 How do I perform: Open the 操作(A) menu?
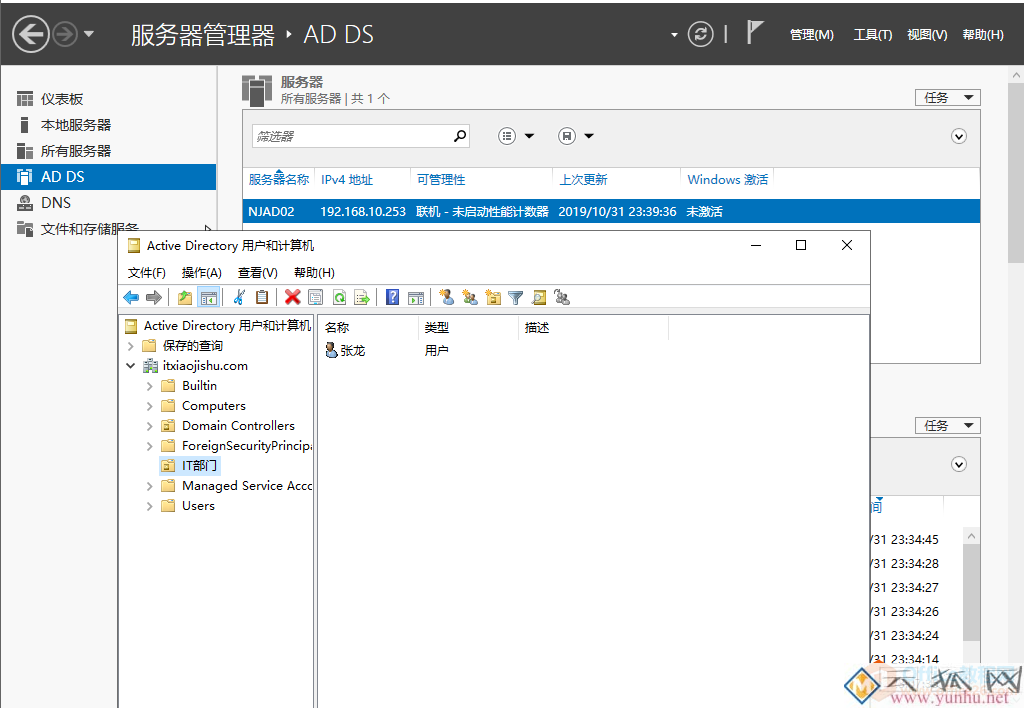[x=201, y=272]
